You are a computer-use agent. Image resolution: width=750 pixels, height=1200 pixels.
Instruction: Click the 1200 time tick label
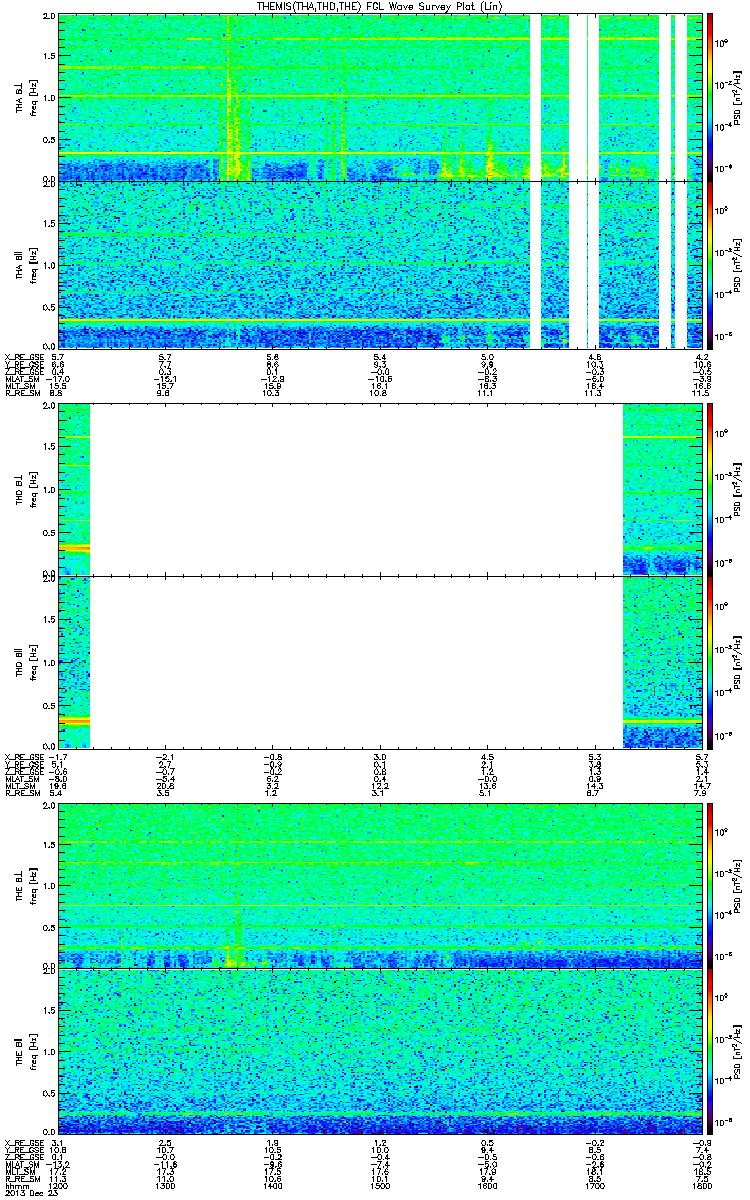pos(59,1186)
